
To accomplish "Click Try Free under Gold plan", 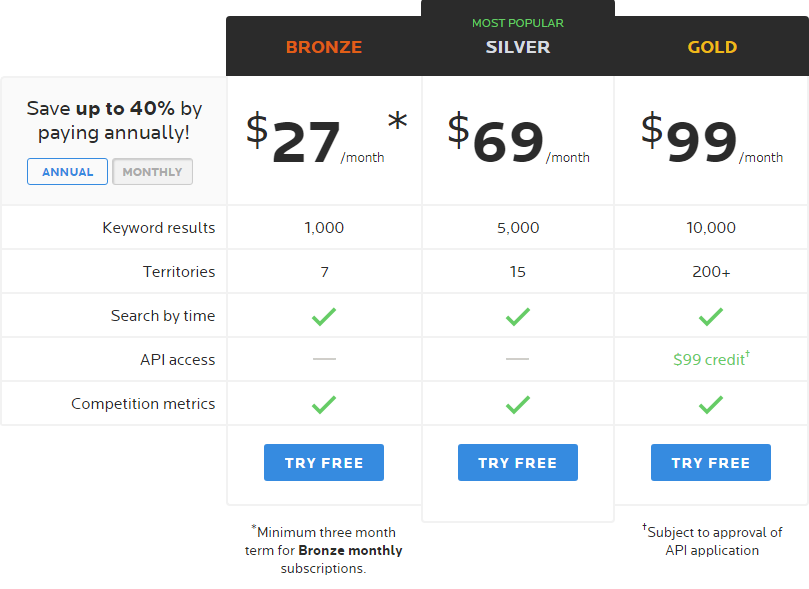I will click(x=711, y=463).
